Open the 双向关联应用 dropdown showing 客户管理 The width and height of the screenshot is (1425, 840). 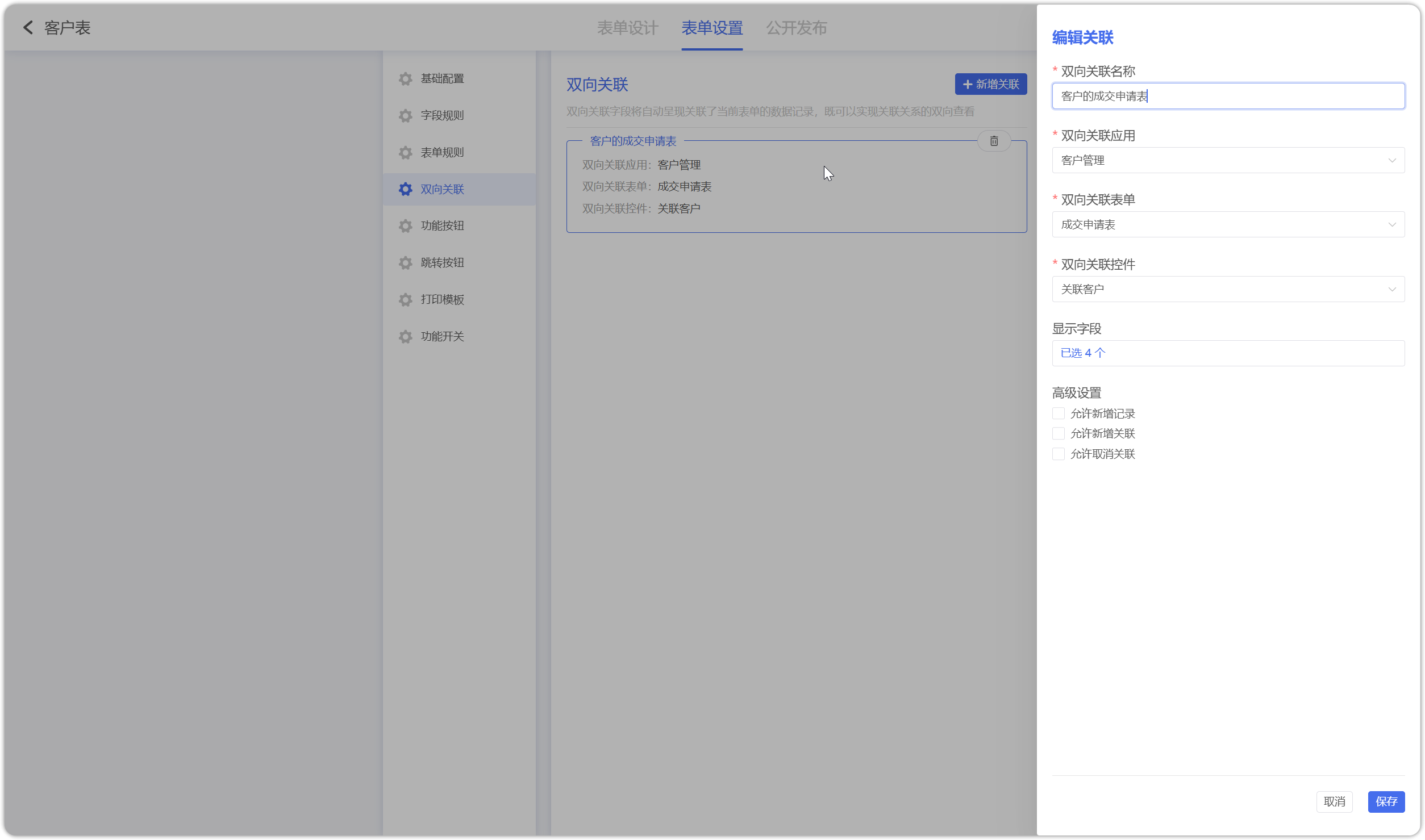(x=1228, y=160)
